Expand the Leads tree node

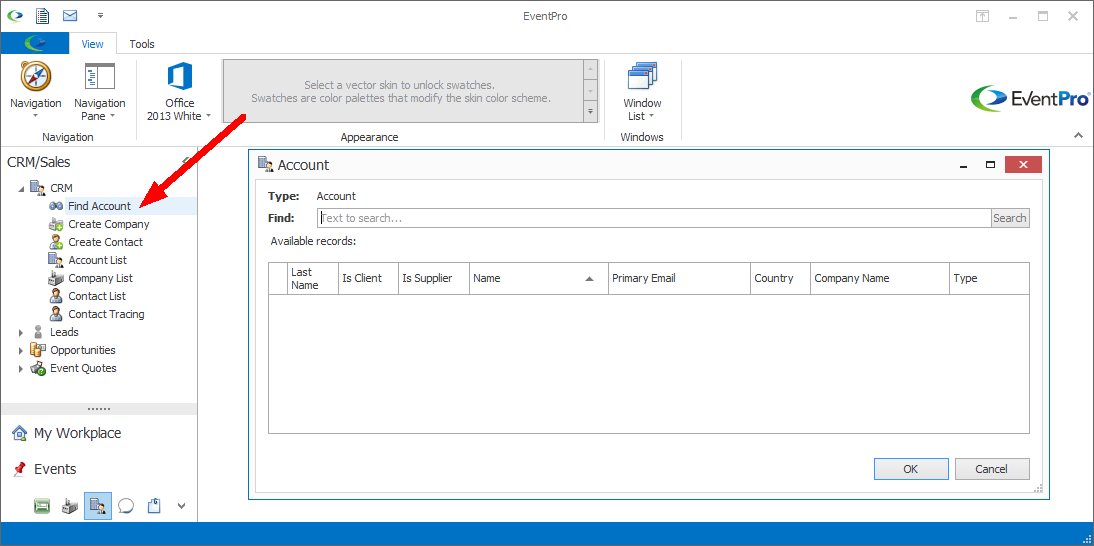tap(21, 333)
